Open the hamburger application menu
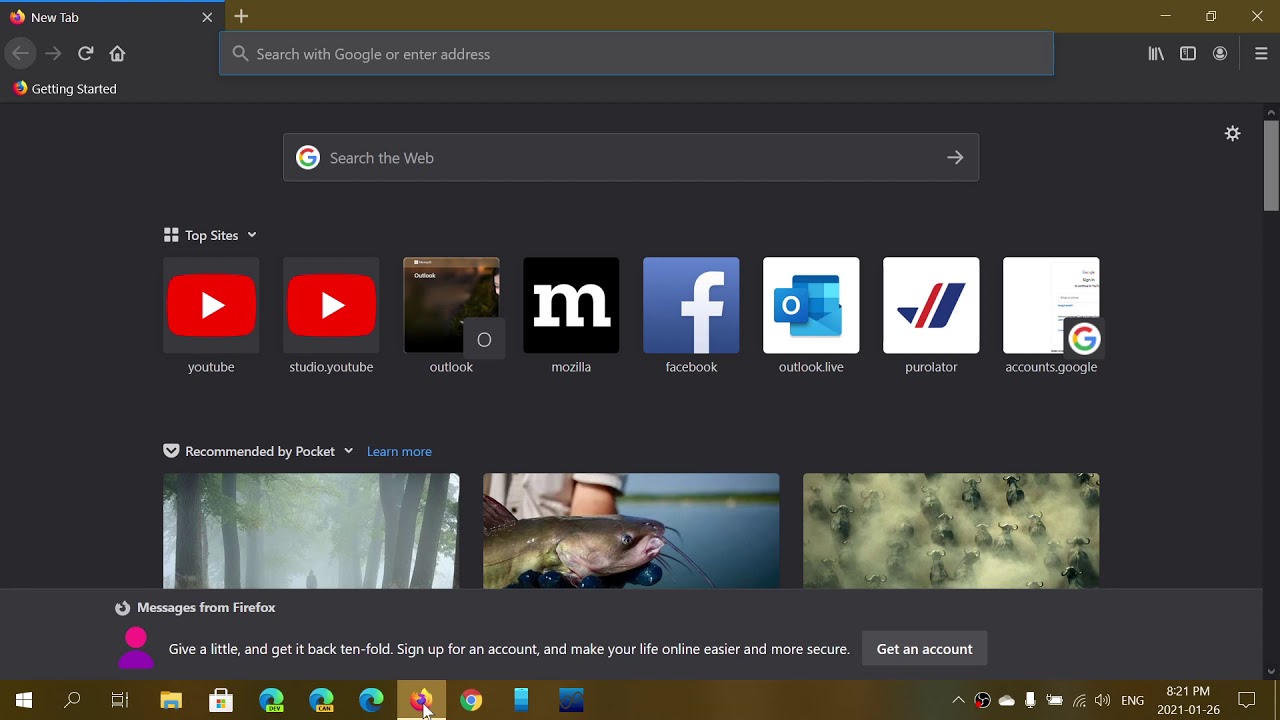This screenshot has height=720, width=1280. tap(1261, 54)
